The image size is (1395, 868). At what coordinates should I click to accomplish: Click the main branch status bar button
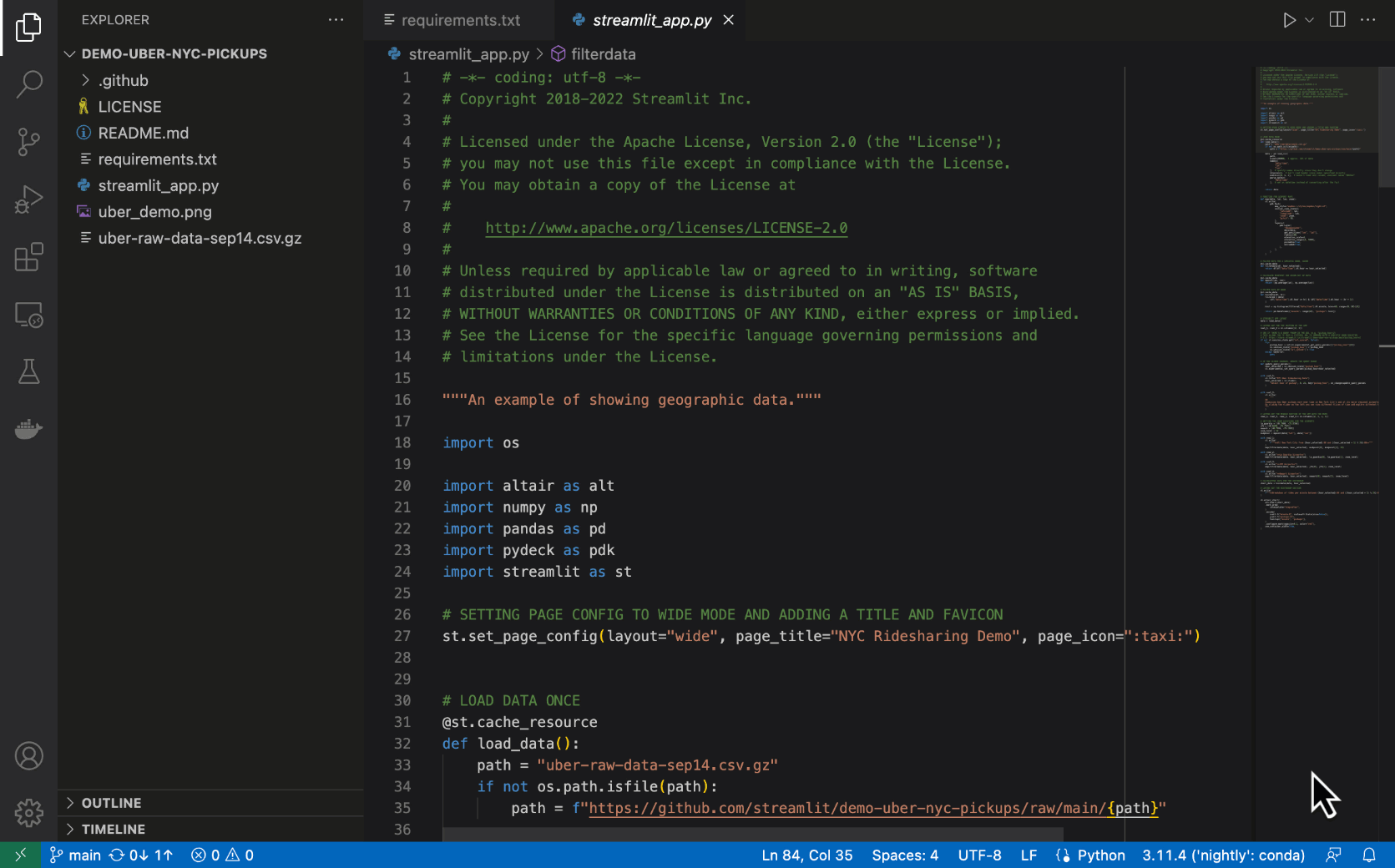click(75, 855)
